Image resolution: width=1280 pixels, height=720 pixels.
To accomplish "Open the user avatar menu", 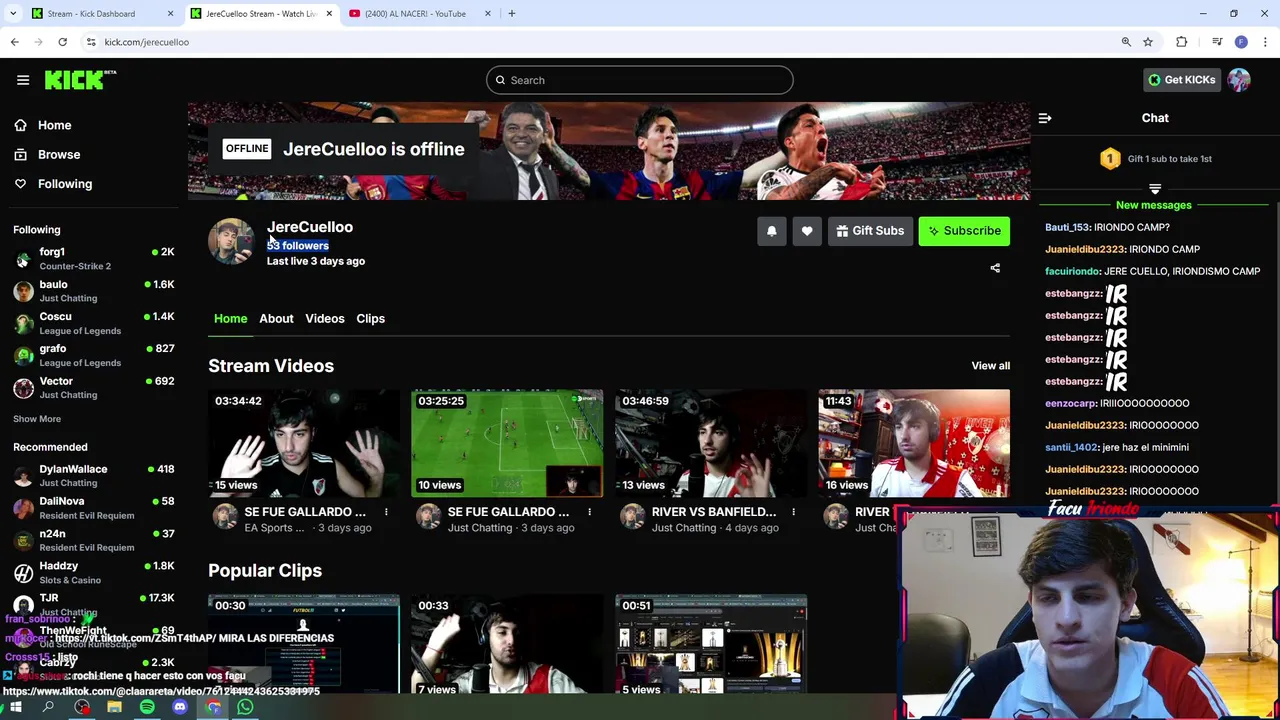I will [x=1239, y=80].
